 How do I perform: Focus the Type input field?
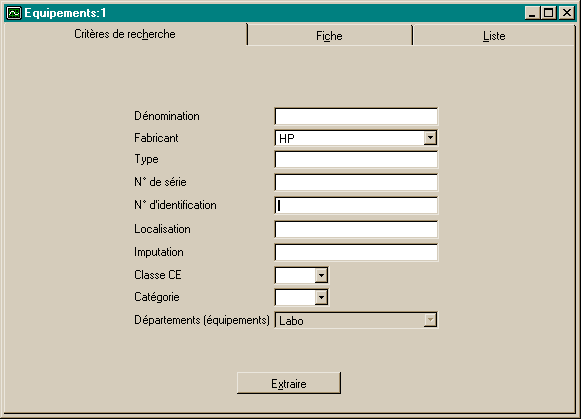(356, 160)
